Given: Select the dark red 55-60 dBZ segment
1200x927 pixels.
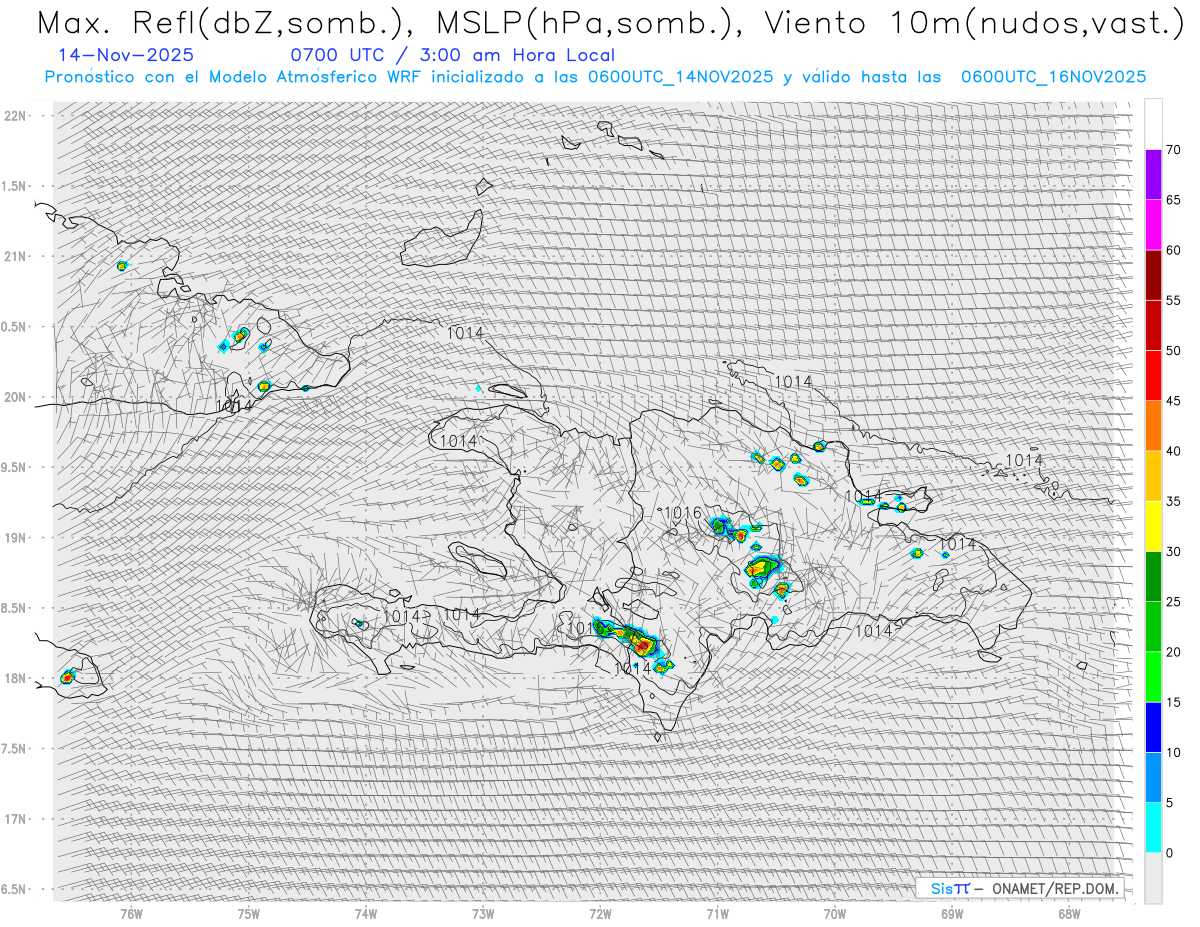Looking at the screenshot, I should 1153,275.
